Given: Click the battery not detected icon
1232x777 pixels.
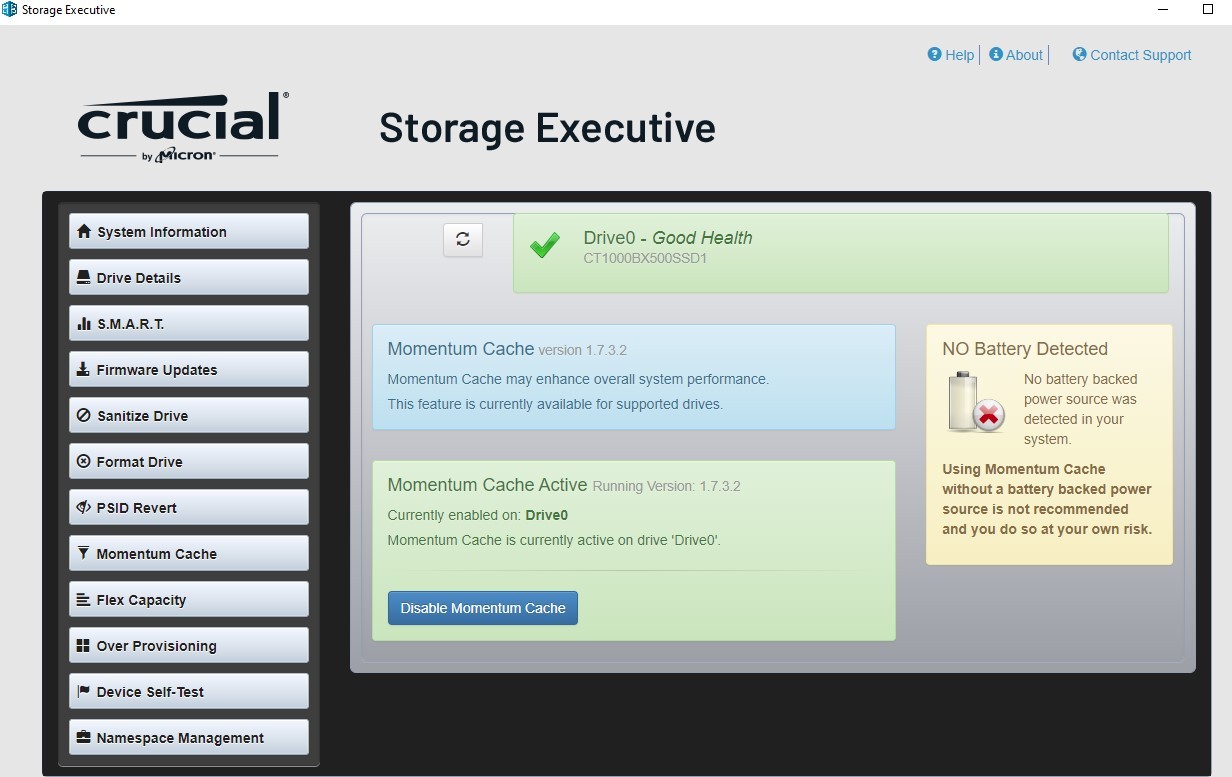Looking at the screenshot, I should point(975,401).
